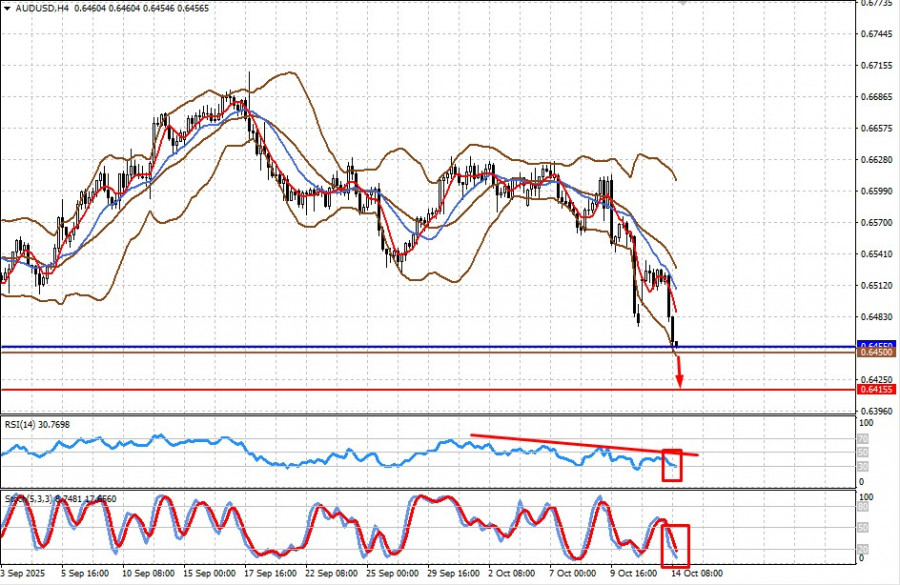Image resolution: width=900 pixels, height=585 pixels.
Task: Click the 3 Sep 2025 date label
Action: [22, 573]
